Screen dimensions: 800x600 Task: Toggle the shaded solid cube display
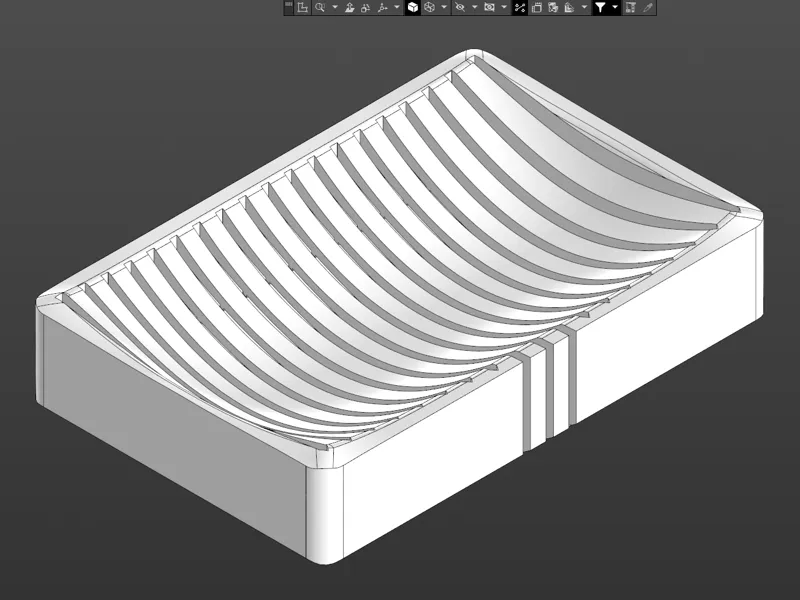point(413,7)
